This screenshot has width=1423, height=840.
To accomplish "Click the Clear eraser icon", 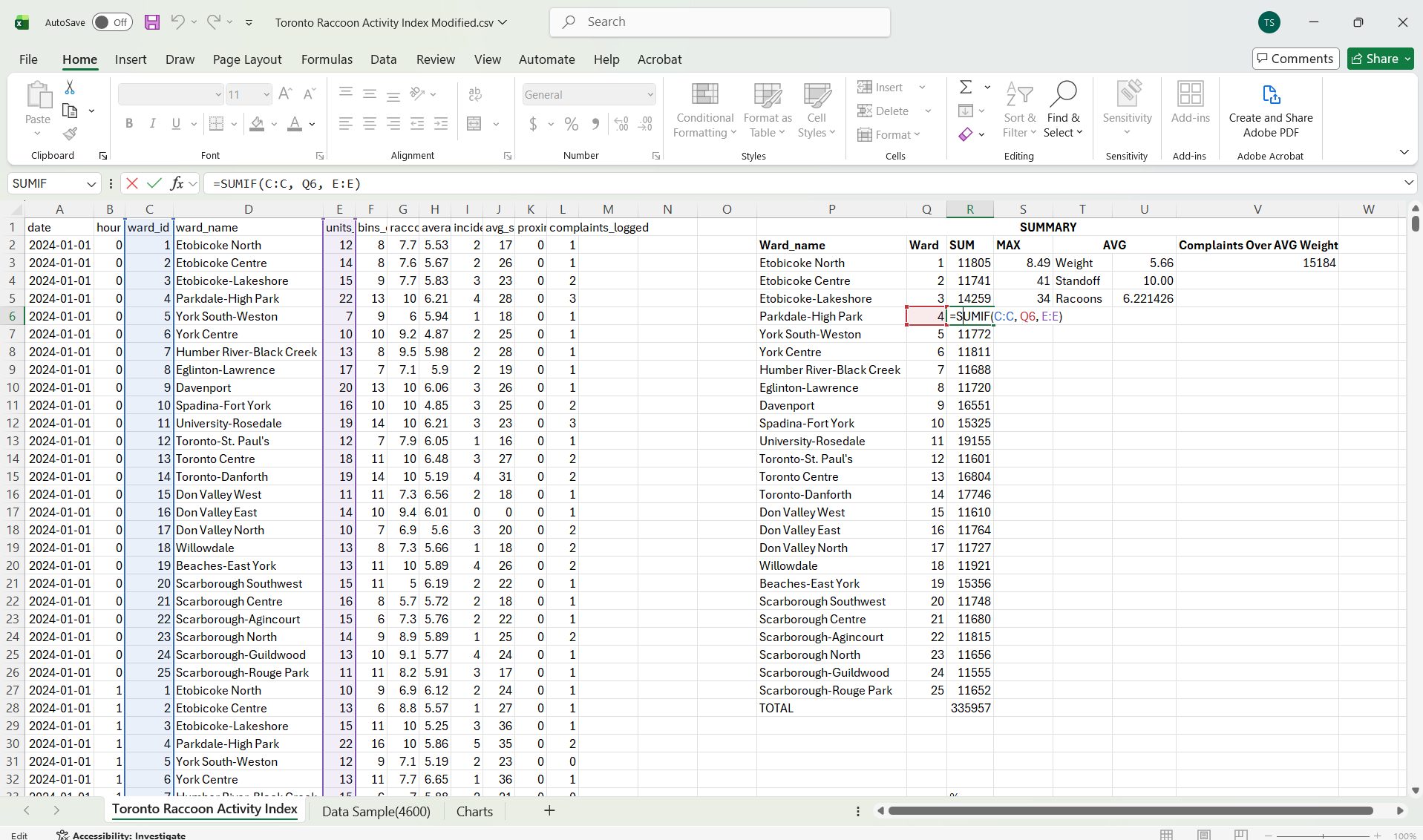I will [x=966, y=134].
